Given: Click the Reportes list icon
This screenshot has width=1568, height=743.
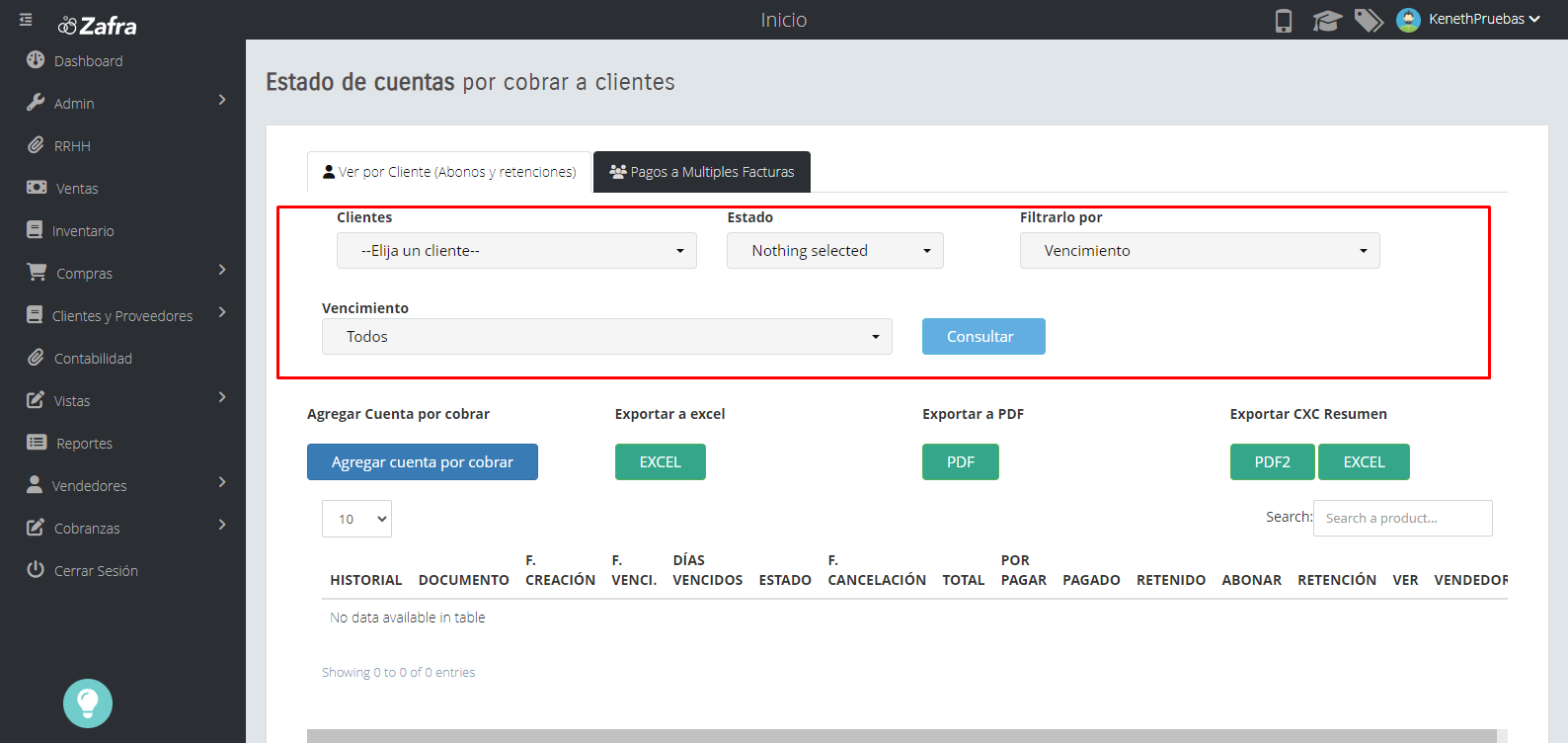Looking at the screenshot, I should pos(37,443).
